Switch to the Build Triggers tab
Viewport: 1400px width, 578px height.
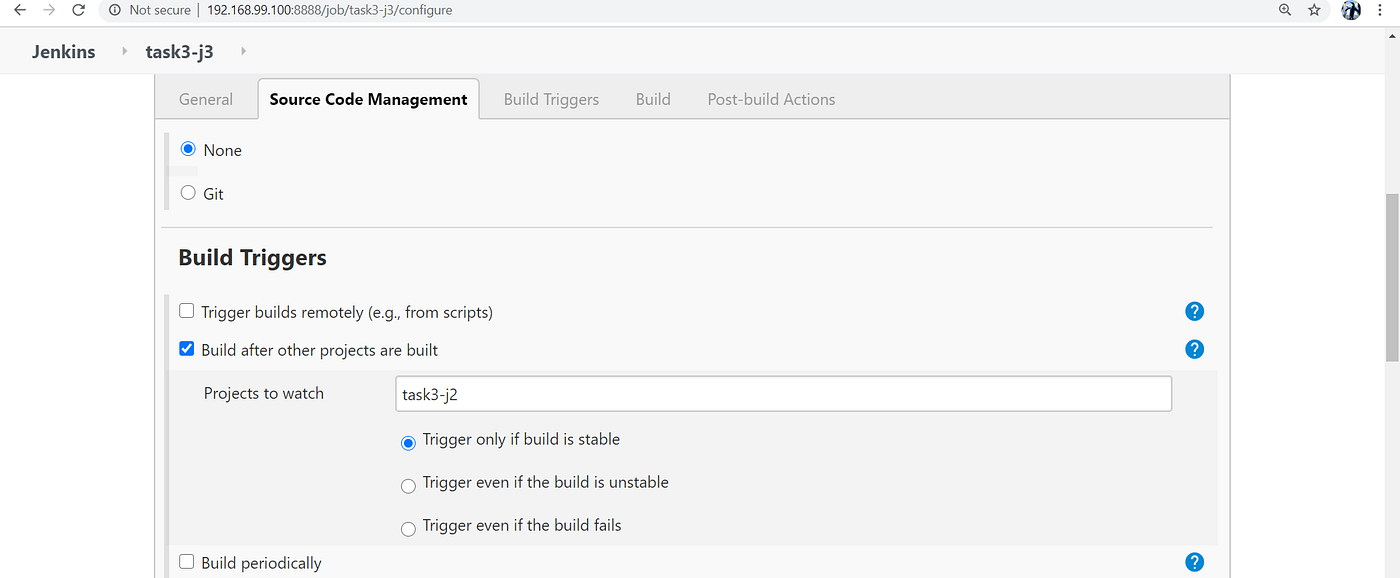pos(551,98)
